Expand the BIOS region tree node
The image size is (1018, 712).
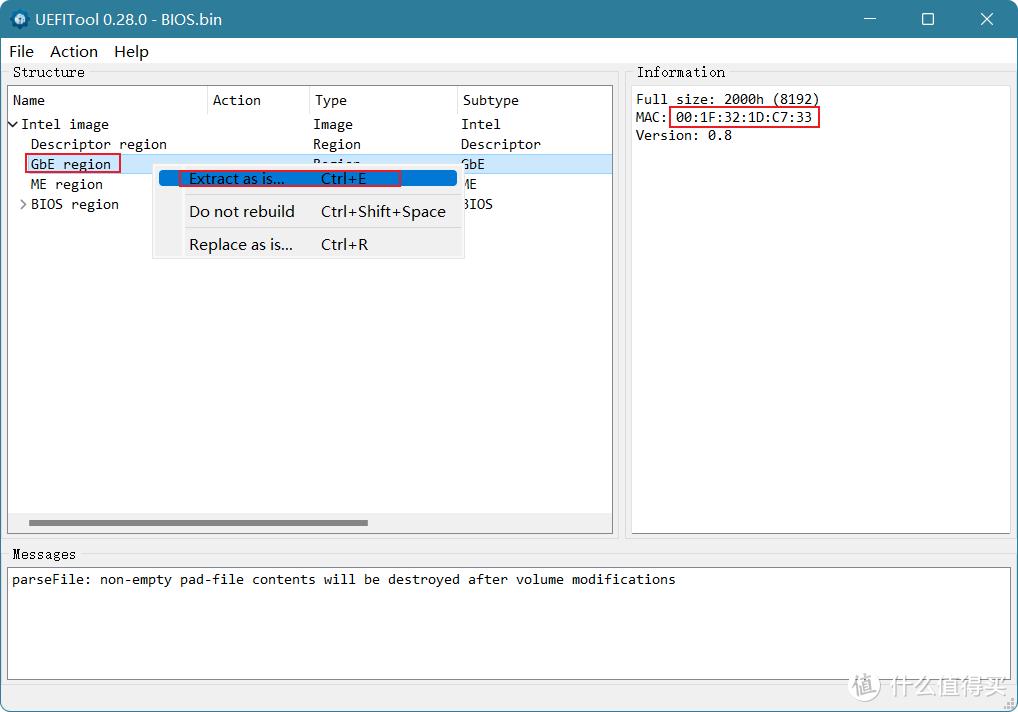tap(23, 205)
